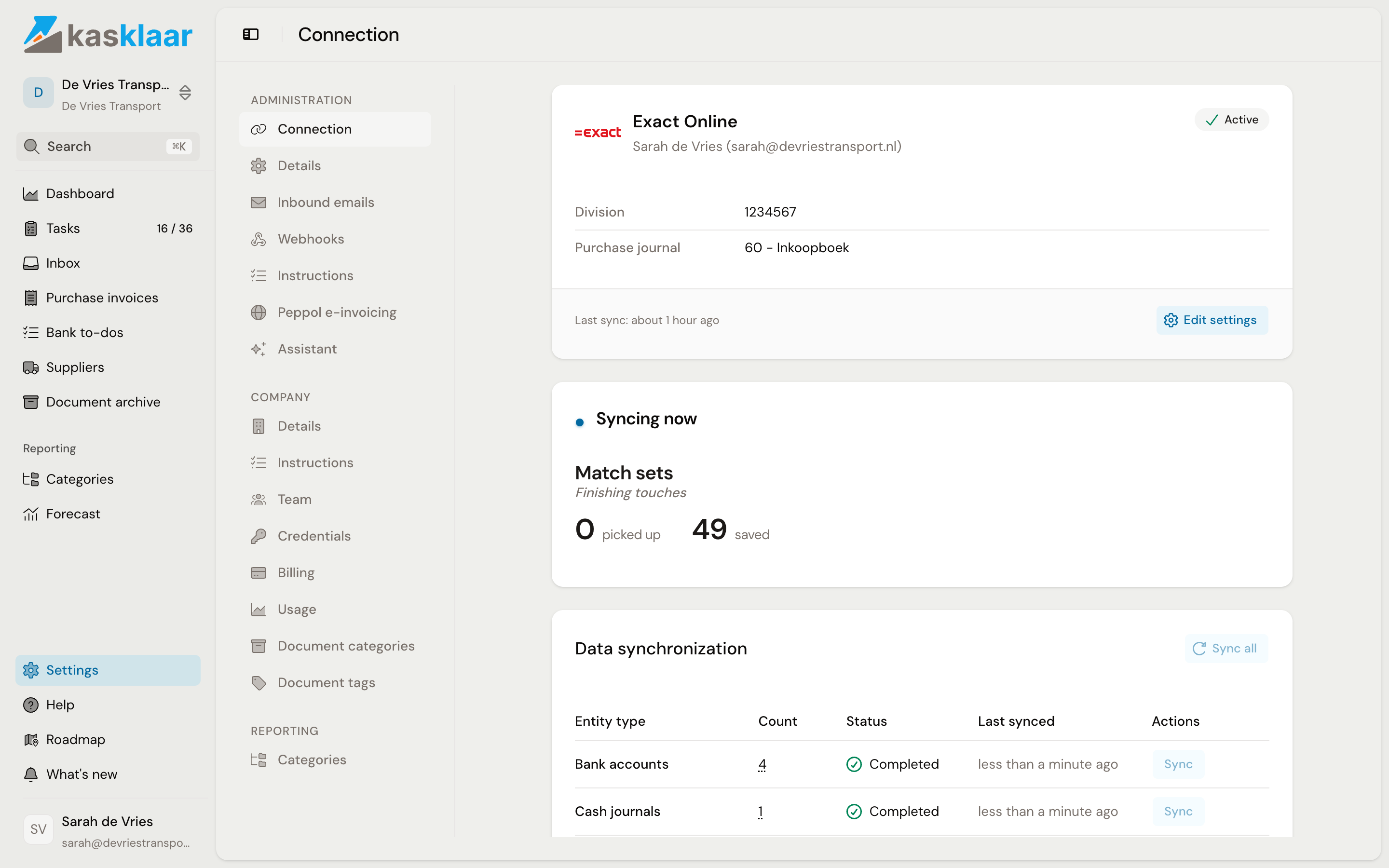
Task: Open the Assistant sparkle icon
Action: [259, 349]
